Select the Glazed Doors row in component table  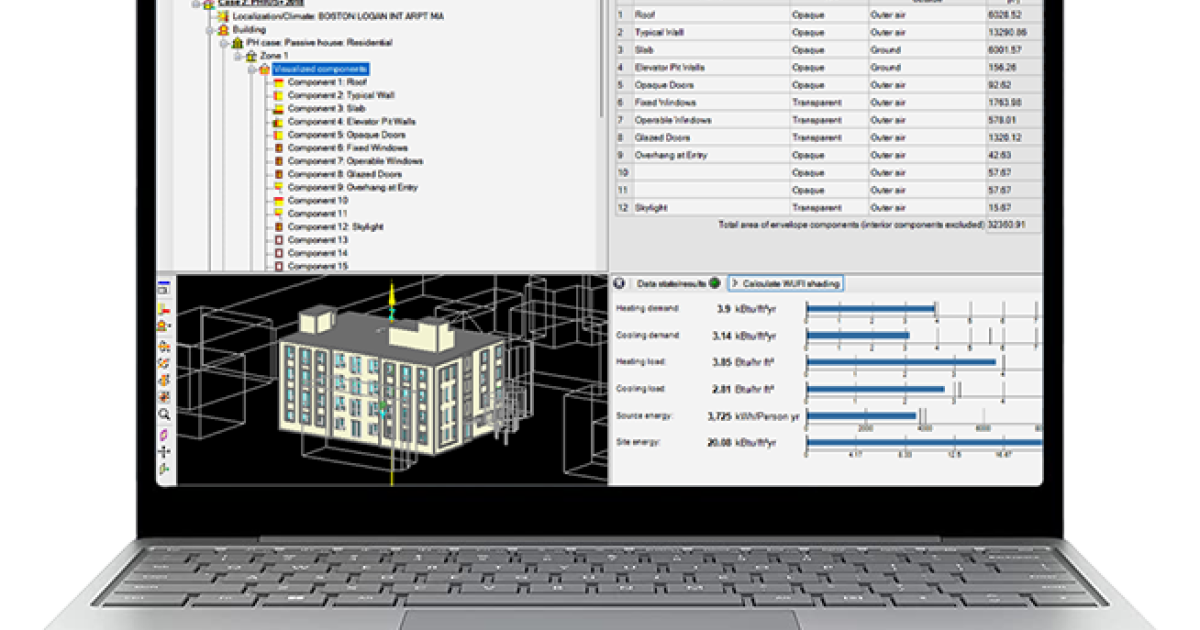click(x=662, y=138)
